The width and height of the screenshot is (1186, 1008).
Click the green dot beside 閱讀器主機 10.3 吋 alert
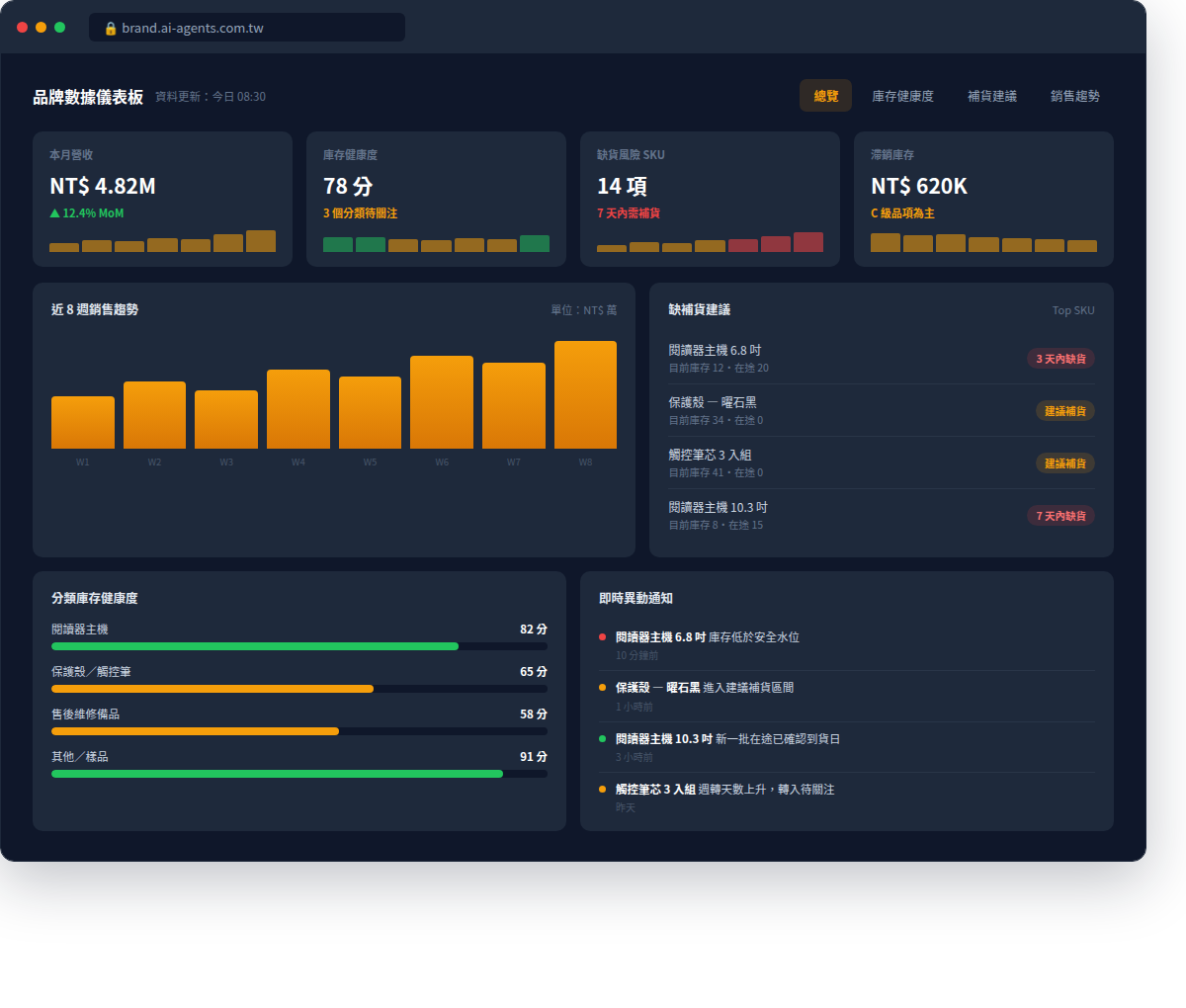[x=603, y=738]
